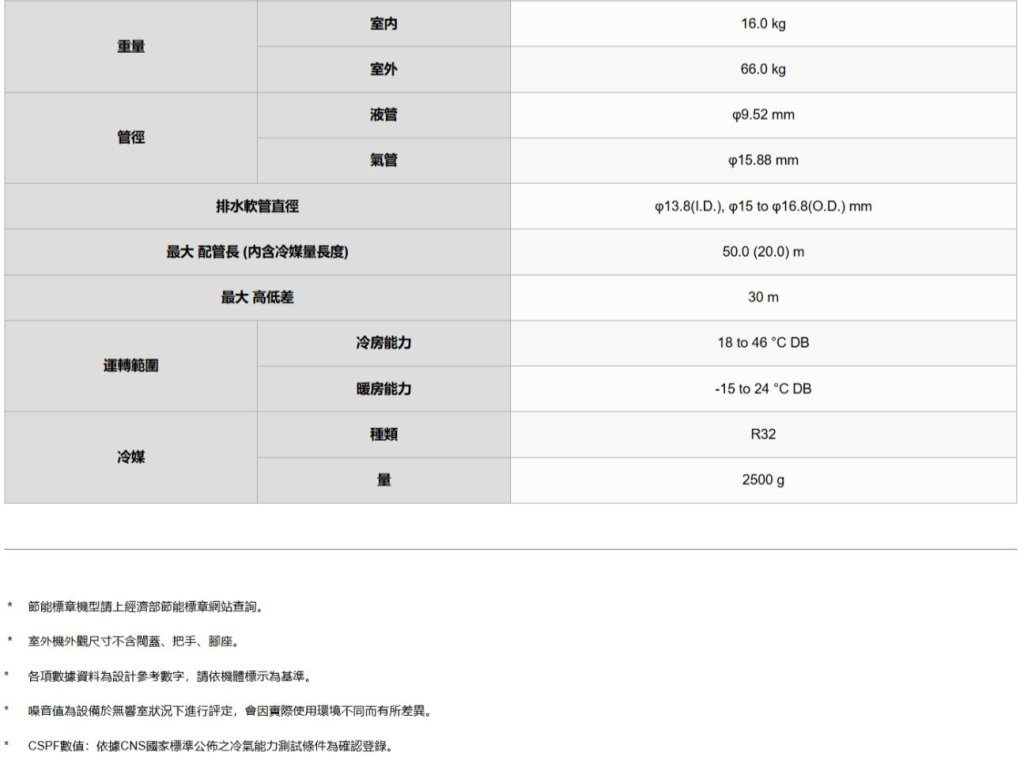Click the 重量 row header cell

[131, 47]
